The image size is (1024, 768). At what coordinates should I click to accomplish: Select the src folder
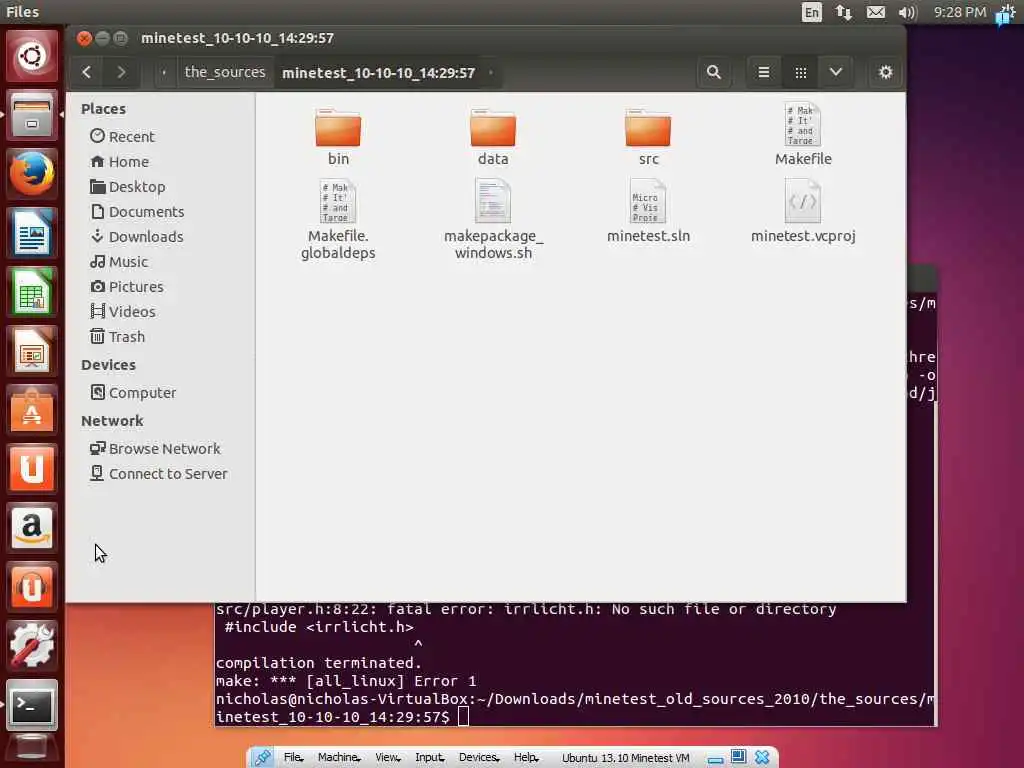648,136
